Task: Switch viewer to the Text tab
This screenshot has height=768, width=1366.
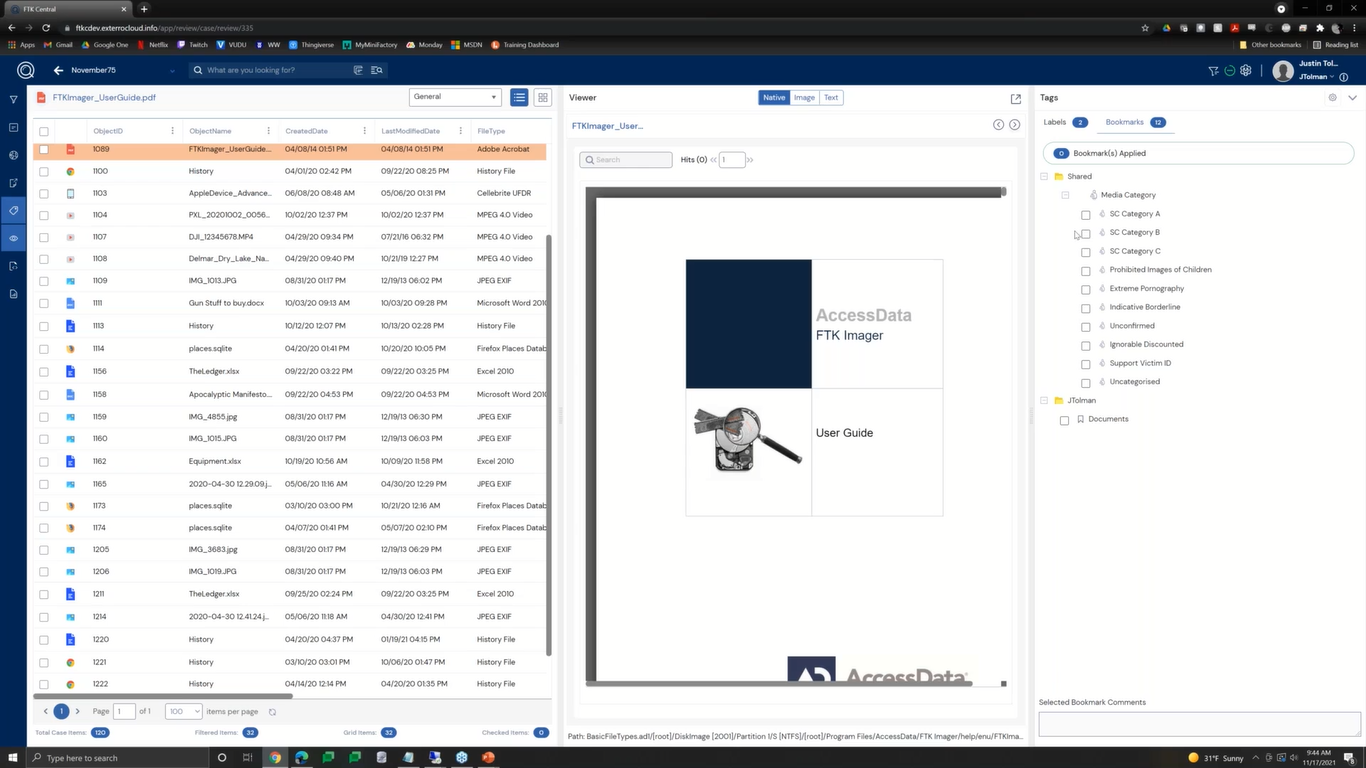Action: pos(831,98)
